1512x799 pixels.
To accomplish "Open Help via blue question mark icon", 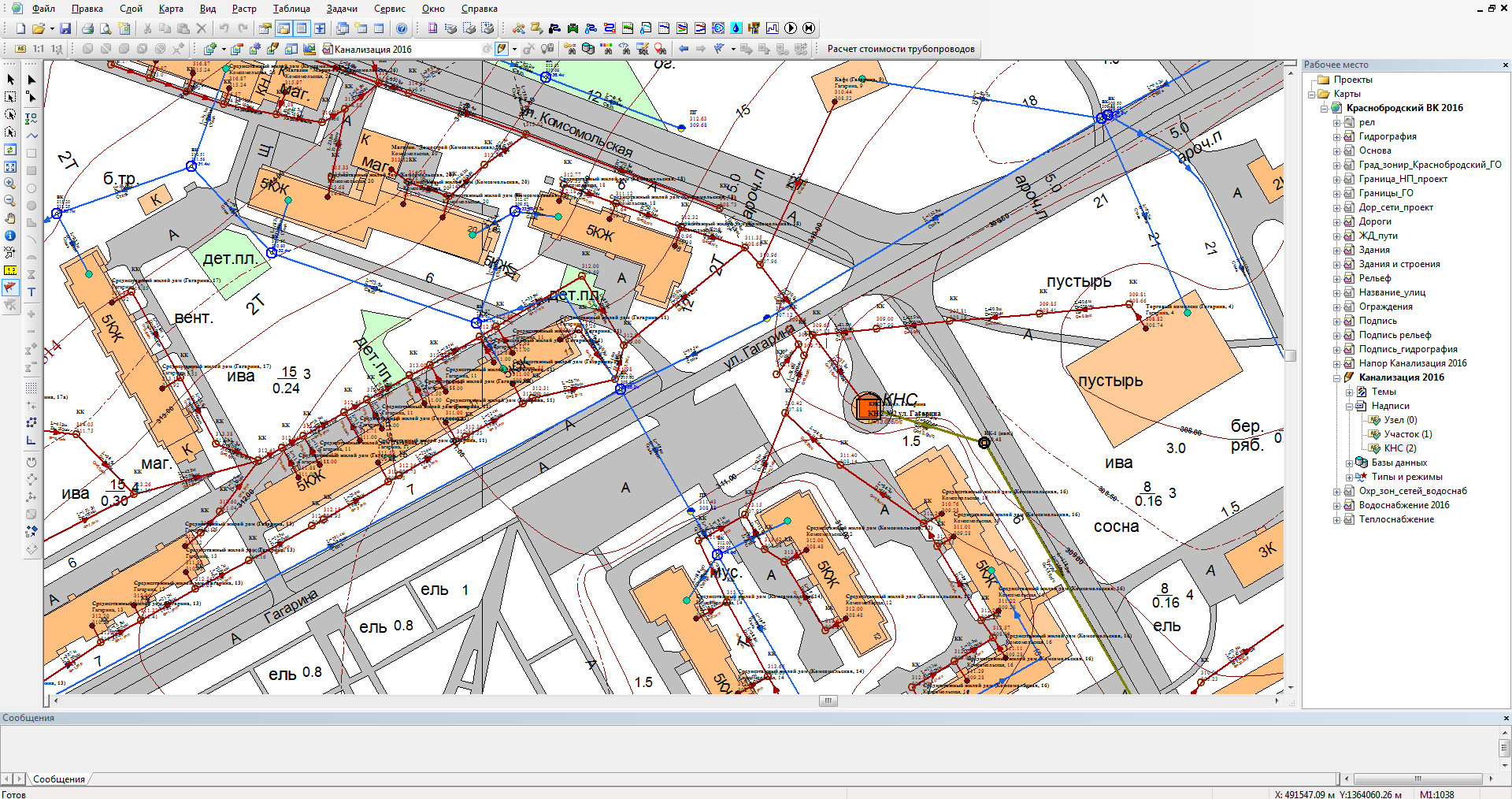I will click(x=402, y=28).
